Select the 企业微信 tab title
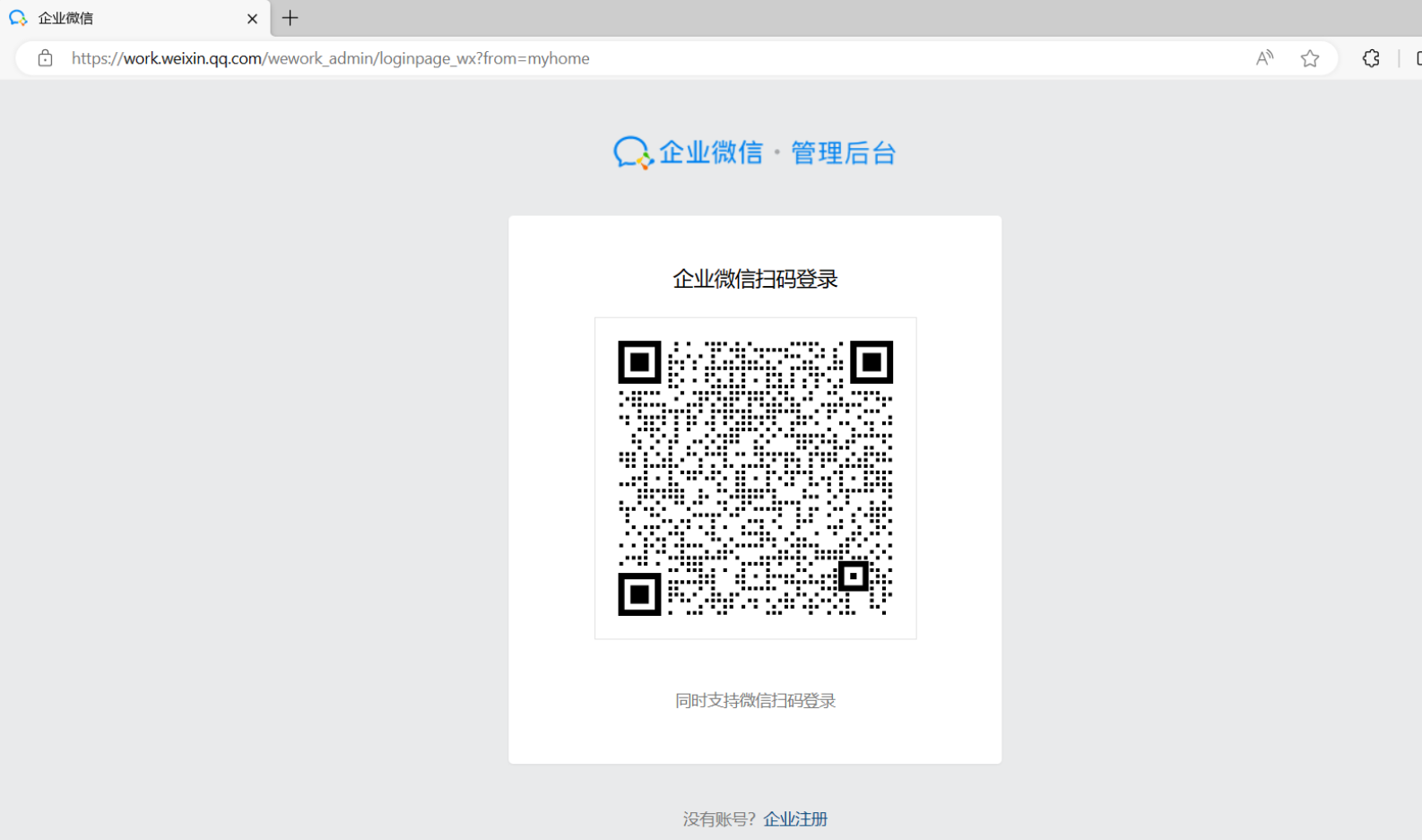 65,18
